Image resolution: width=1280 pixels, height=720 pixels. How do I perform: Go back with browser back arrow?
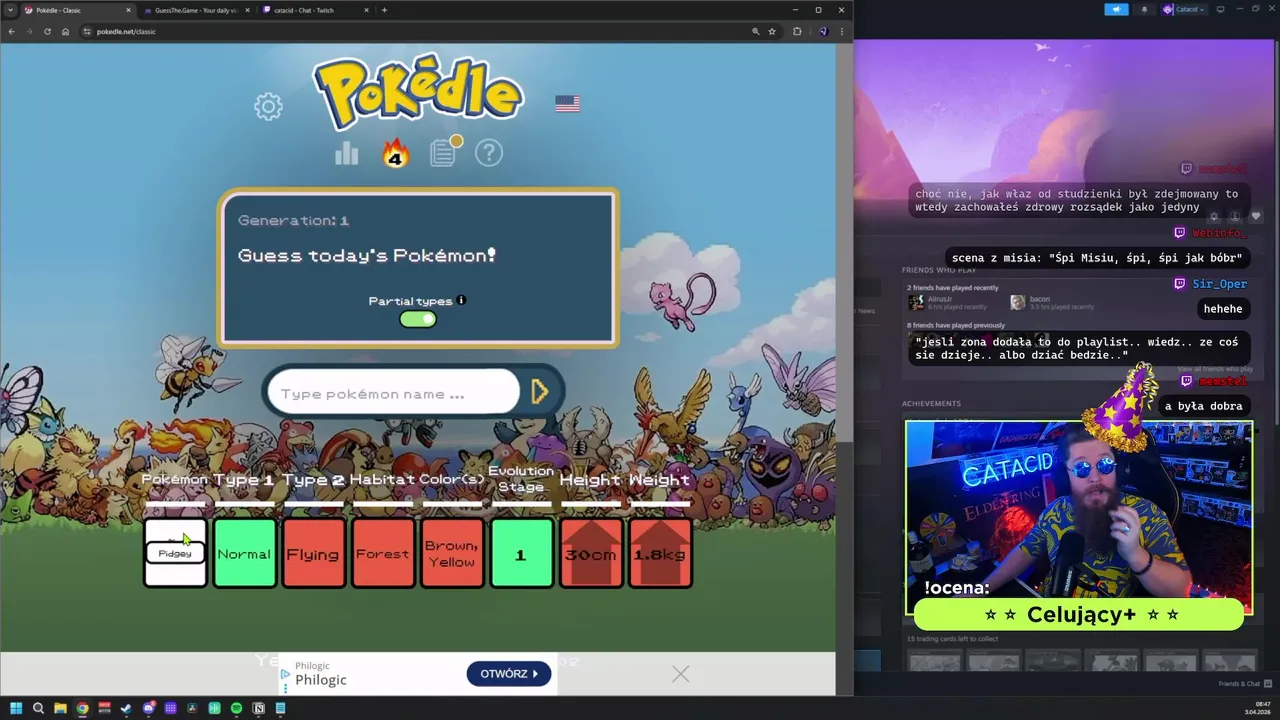coord(11,31)
